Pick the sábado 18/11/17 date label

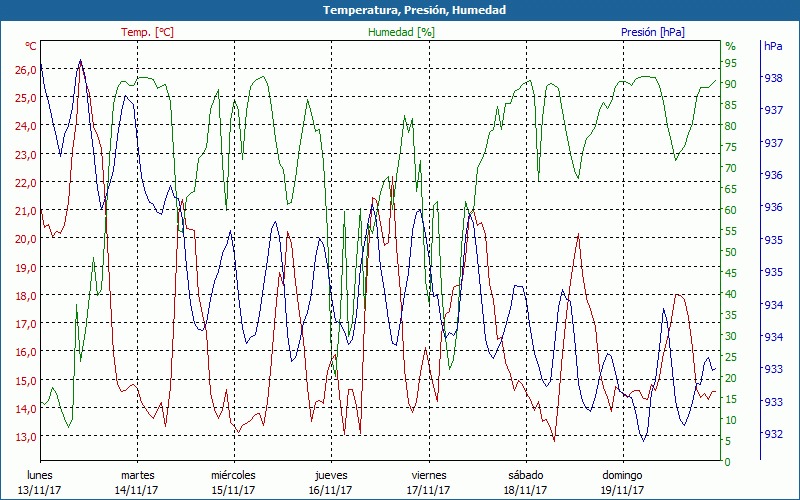point(525,482)
